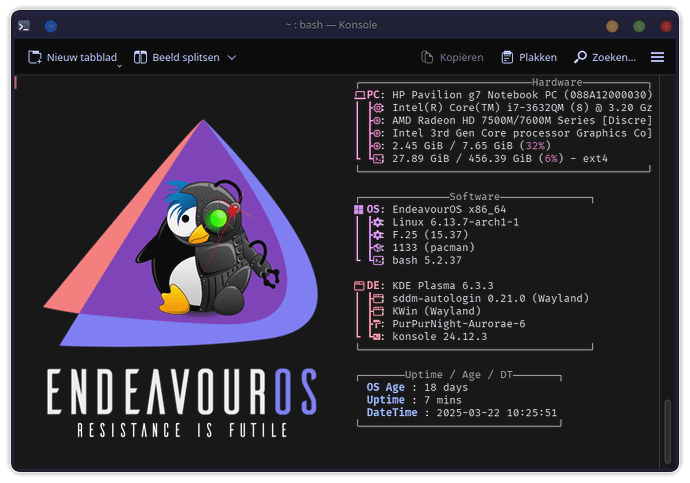Click the window icon beside DE label
Image resolution: width=690 pixels, height=483 pixels.
point(360,286)
